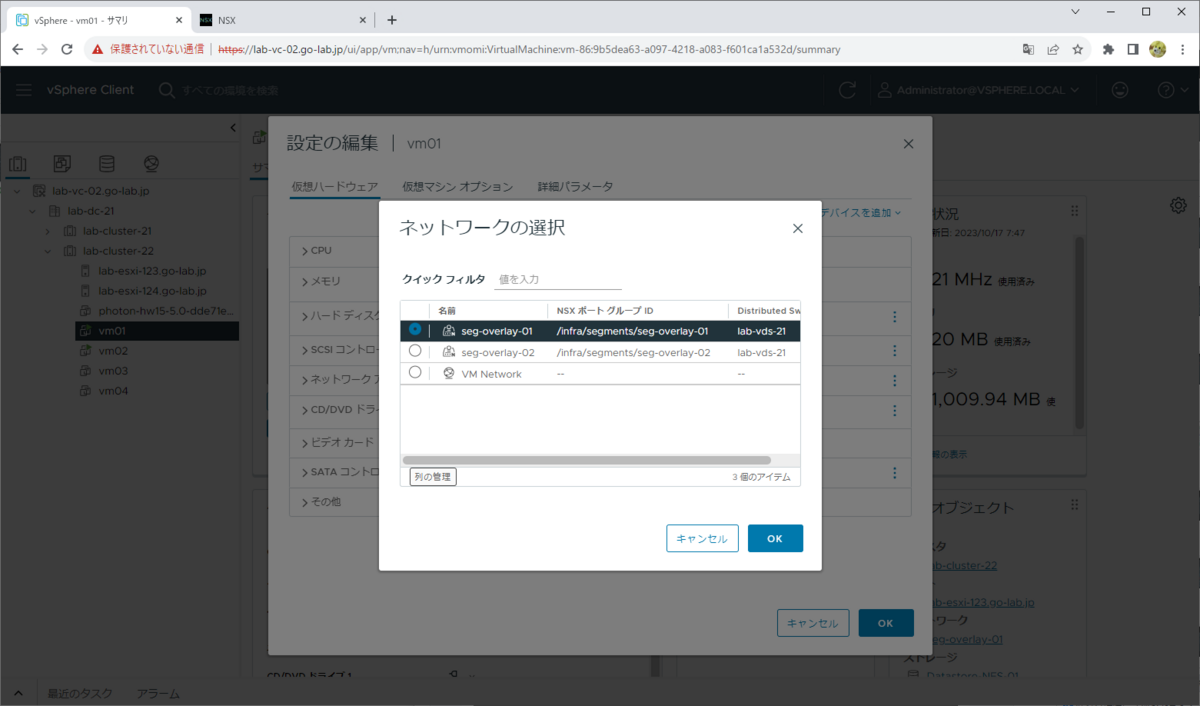The height and width of the screenshot is (706, 1200).
Task: Switch to Storage inventory view
Action: point(107,163)
